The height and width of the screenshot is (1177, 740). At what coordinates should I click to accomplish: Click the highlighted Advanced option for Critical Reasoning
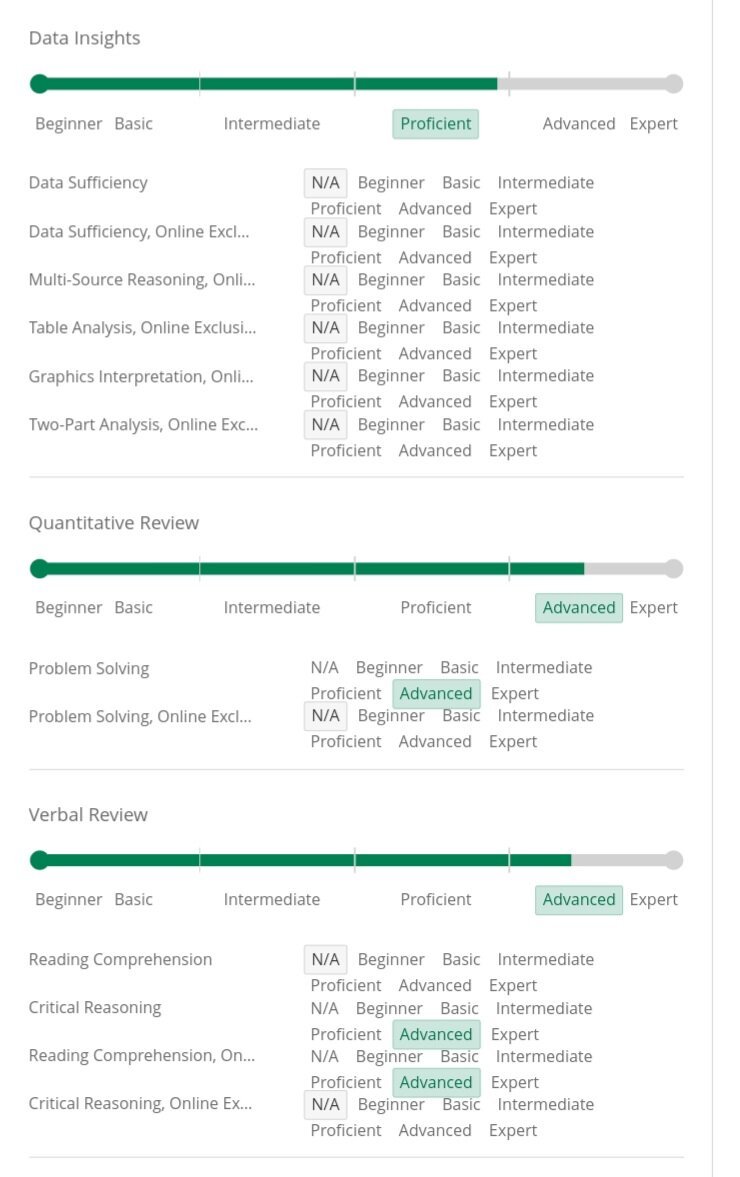435,1034
